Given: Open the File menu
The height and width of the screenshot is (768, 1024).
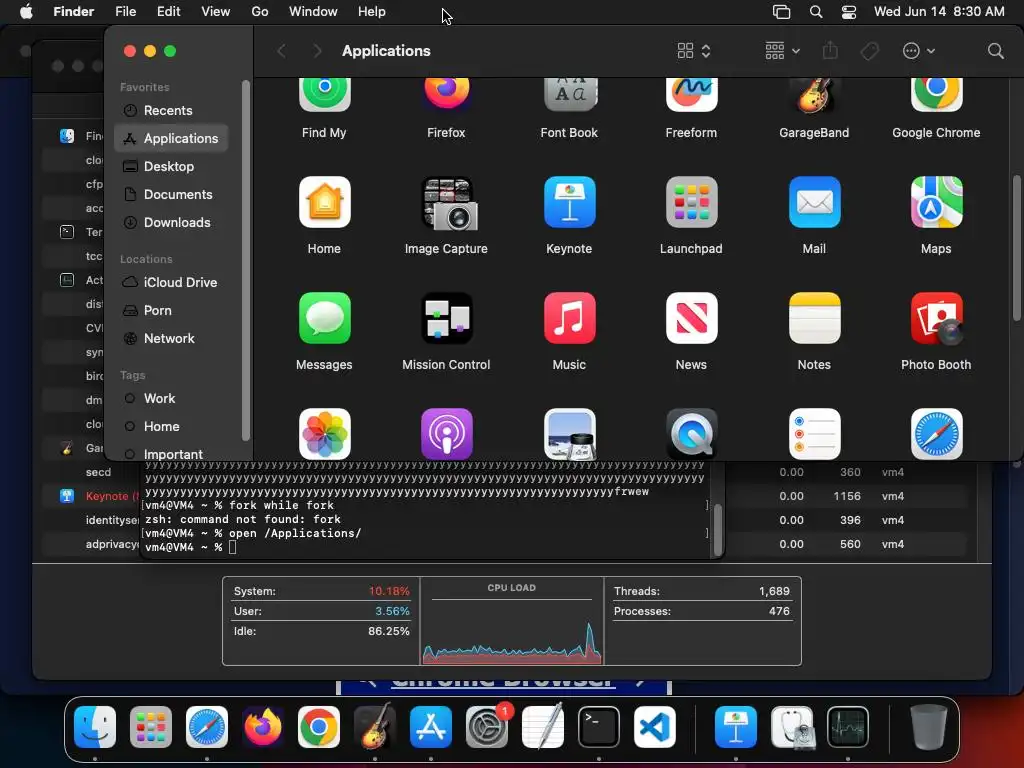Looking at the screenshot, I should (125, 12).
